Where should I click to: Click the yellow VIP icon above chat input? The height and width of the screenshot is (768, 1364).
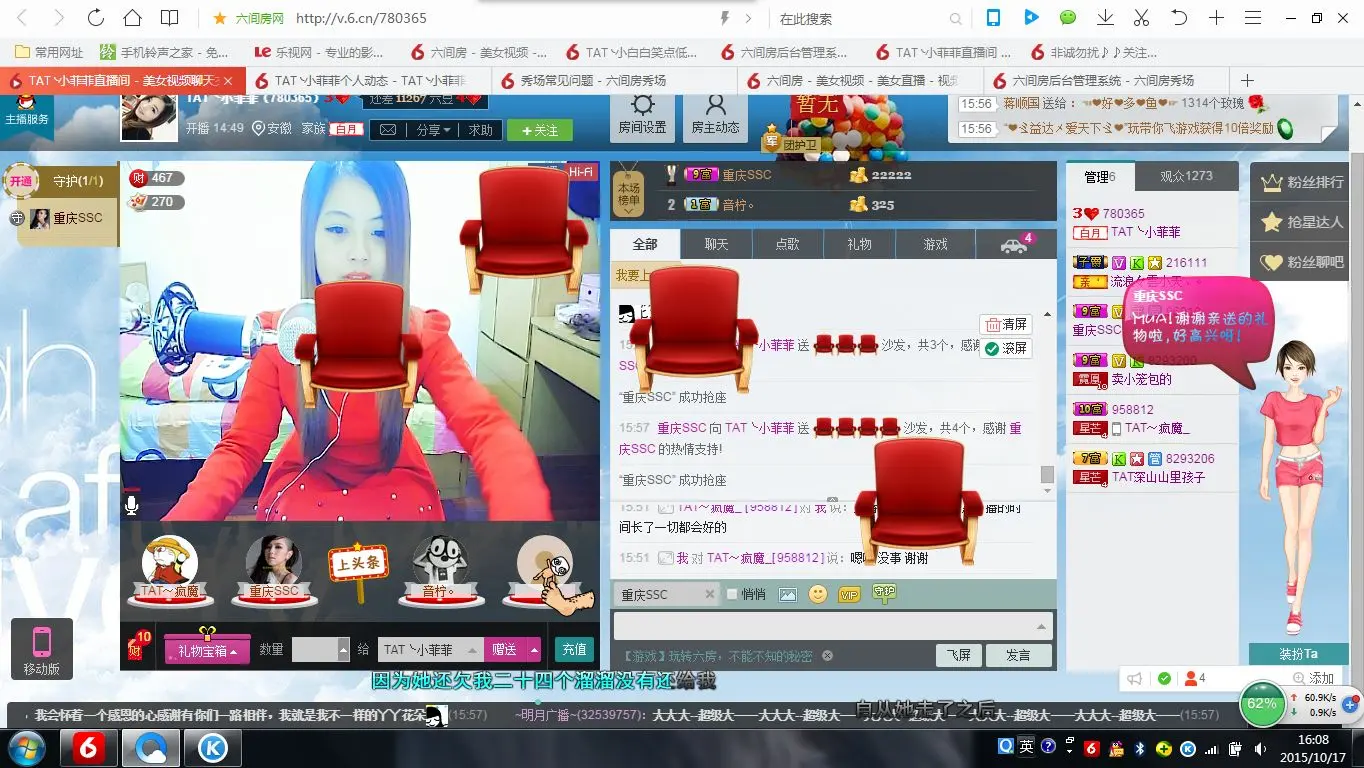(x=849, y=595)
